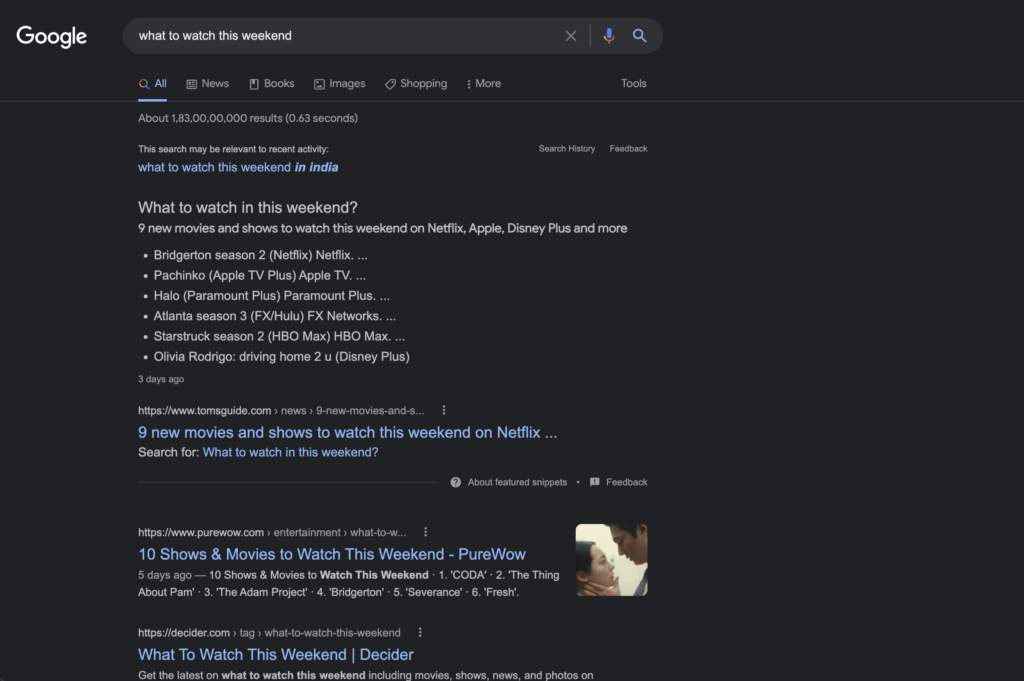Image resolution: width=1024 pixels, height=681 pixels.
Task: Switch to the Books tab
Action: click(x=271, y=84)
